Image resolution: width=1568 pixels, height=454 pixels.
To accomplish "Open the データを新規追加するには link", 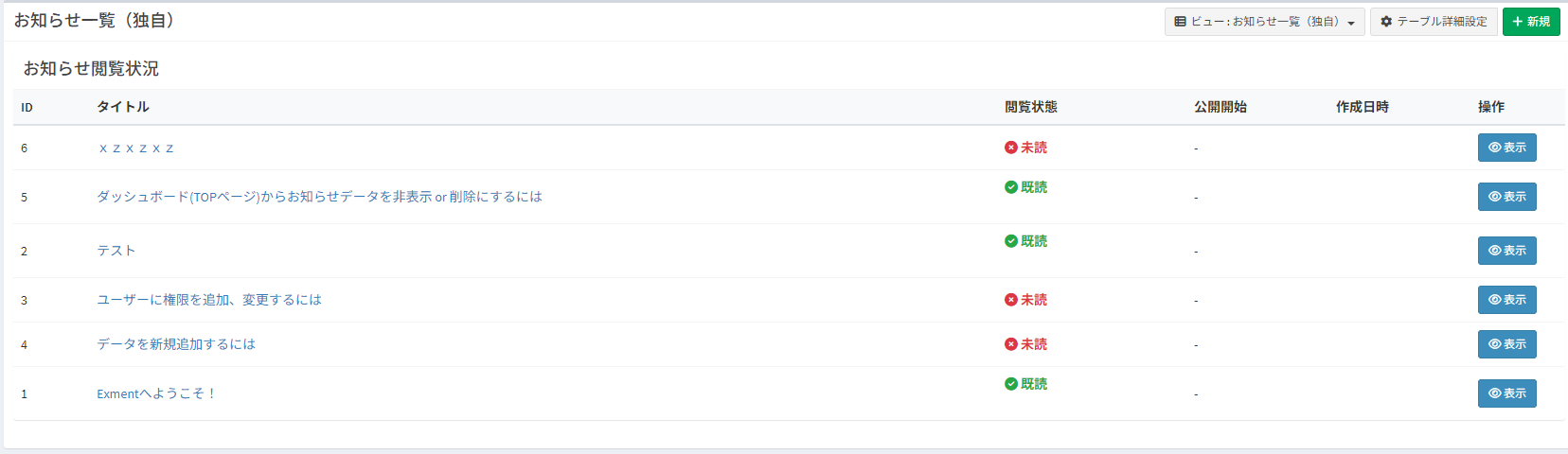I will coord(176,344).
